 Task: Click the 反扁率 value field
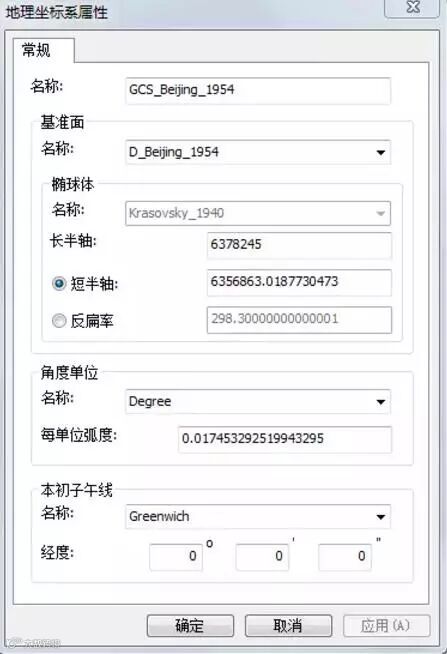299,320
